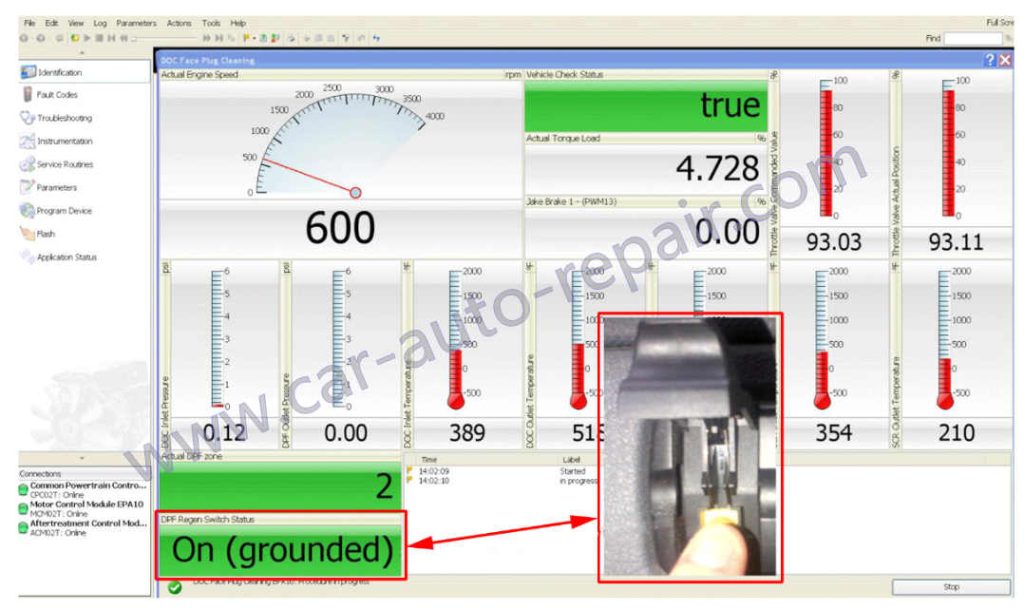
Task: Open the Actions menu
Action: (179, 22)
